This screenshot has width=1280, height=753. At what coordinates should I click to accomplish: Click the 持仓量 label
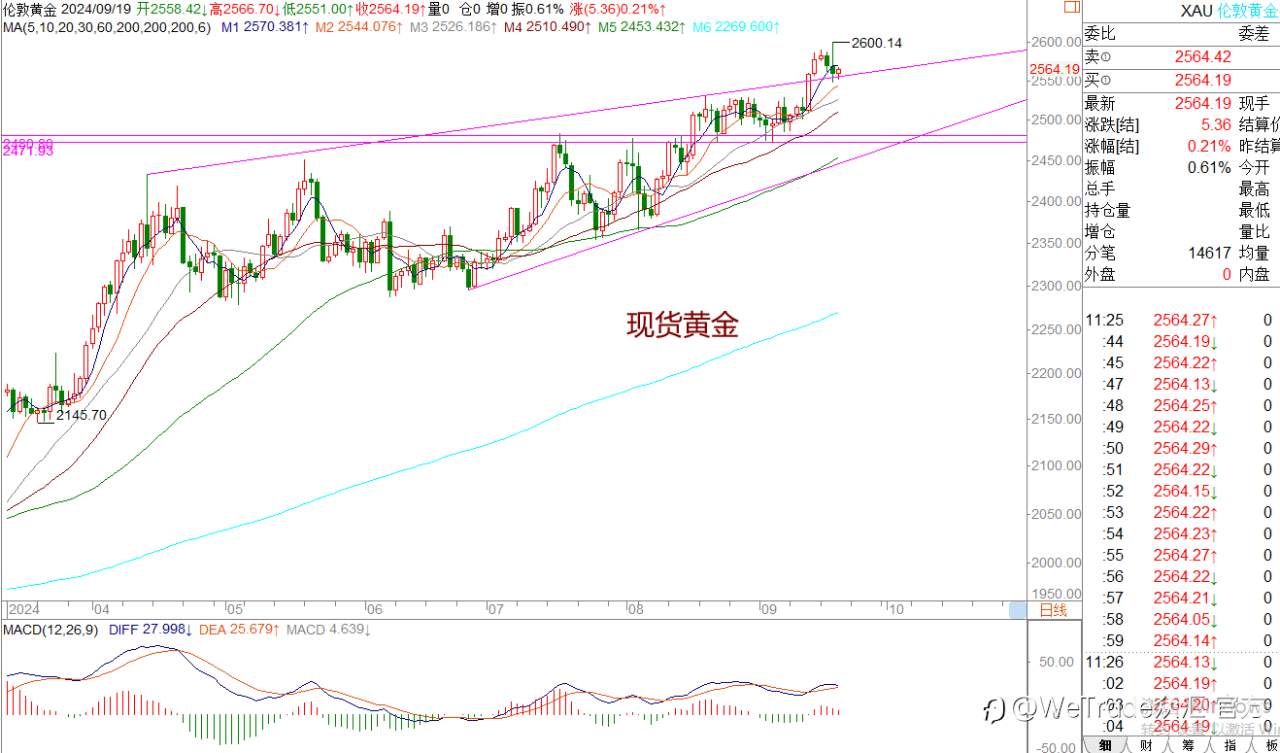tap(1108, 210)
